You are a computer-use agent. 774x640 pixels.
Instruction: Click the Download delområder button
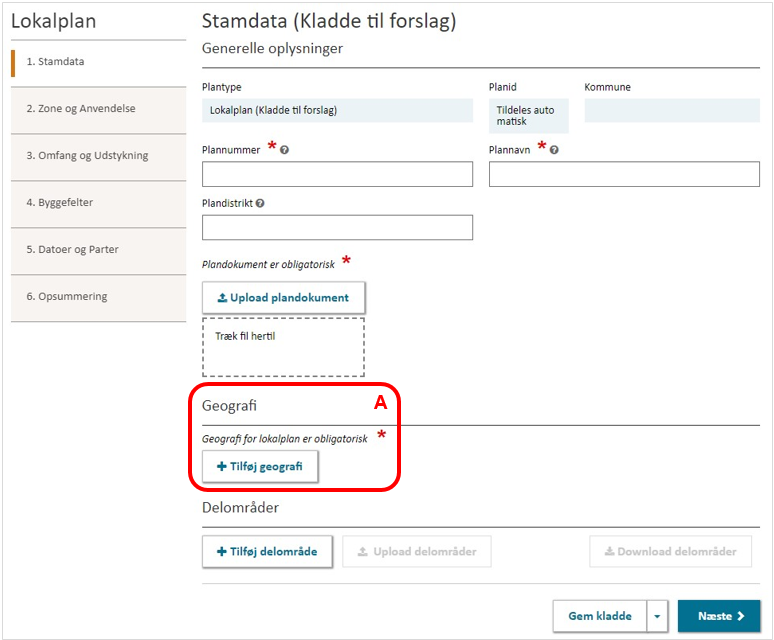click(670, 551)
